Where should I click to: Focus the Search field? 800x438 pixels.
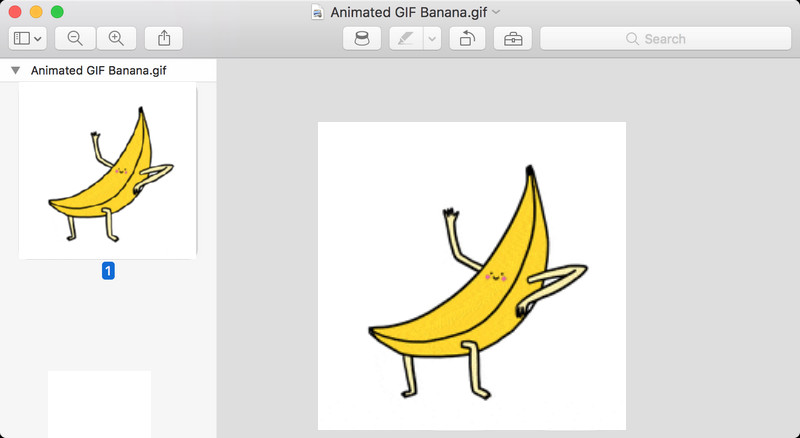tap(665, 39)
